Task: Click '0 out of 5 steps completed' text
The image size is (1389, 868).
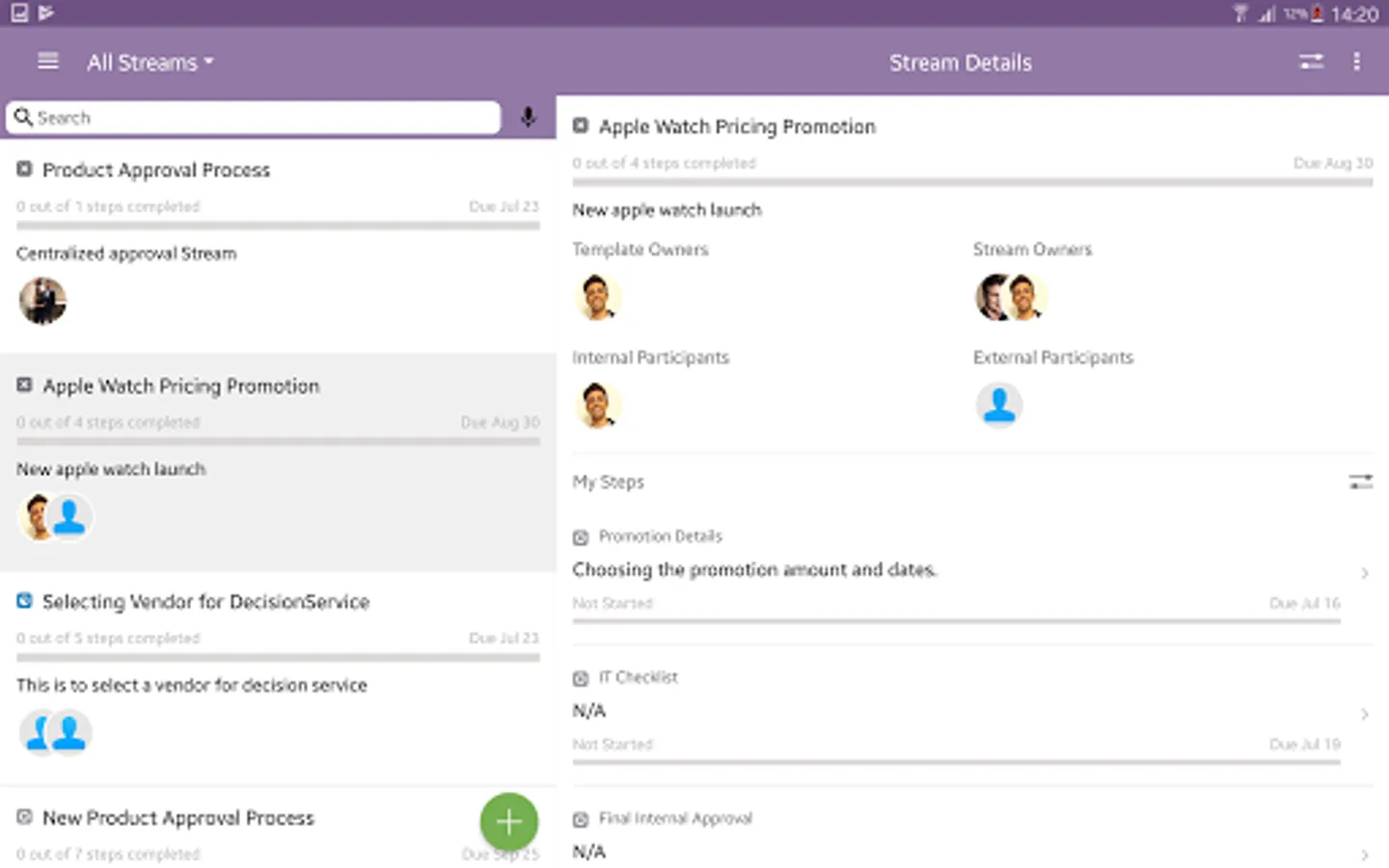Action: 108,638
